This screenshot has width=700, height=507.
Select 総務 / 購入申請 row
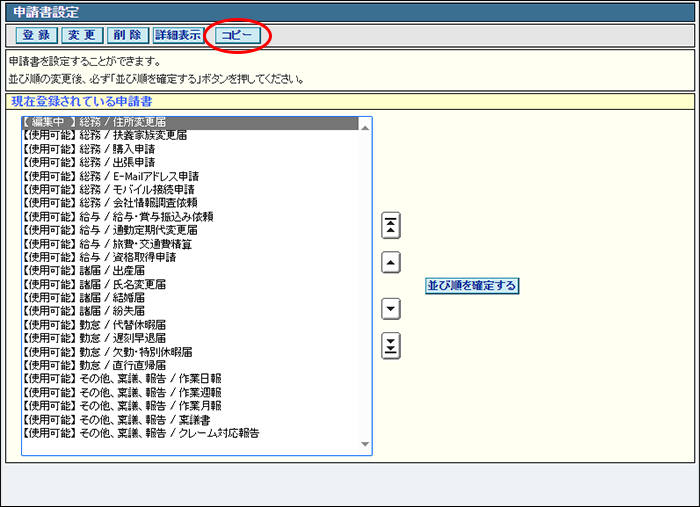(x=190, y=149)
